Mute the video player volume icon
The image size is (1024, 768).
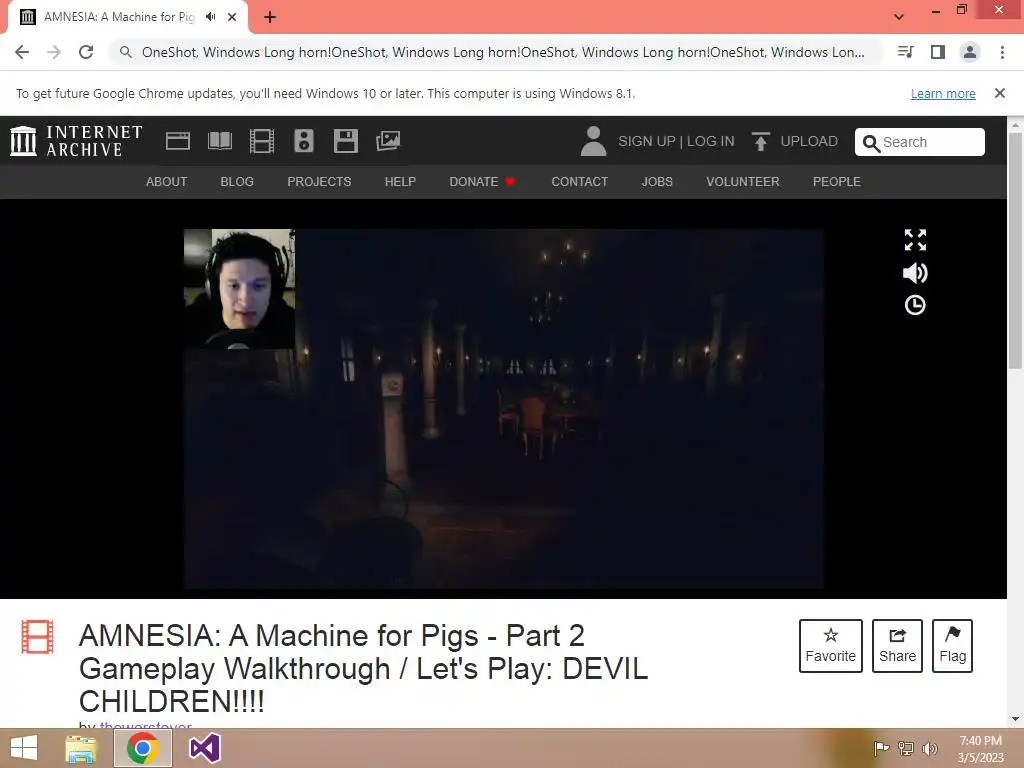(x=915, y=273)
